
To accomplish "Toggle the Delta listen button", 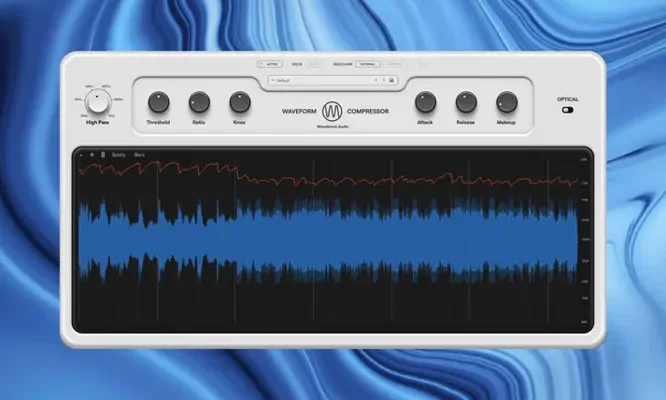I will (314, 64).
